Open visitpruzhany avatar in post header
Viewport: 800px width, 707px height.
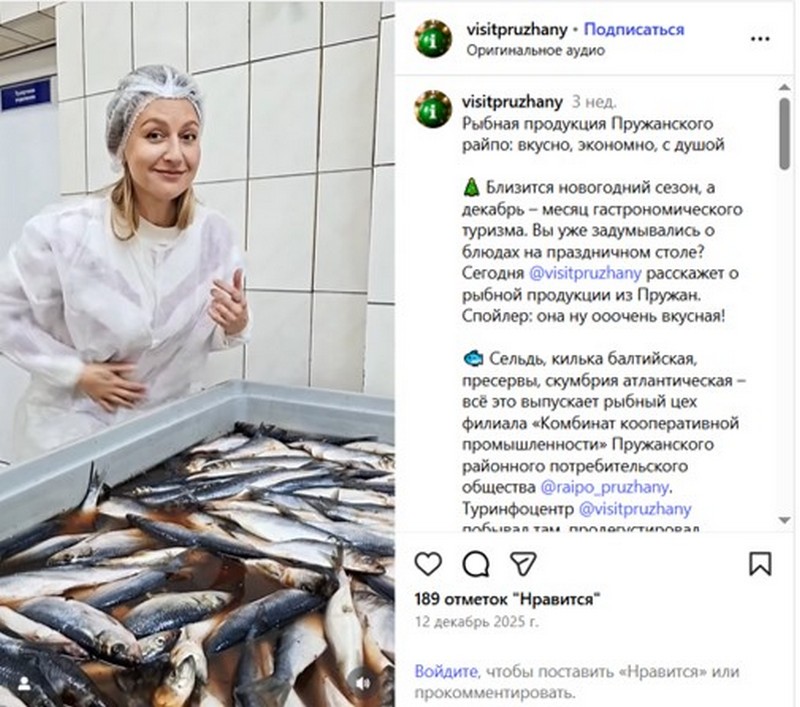coord(433,38)
